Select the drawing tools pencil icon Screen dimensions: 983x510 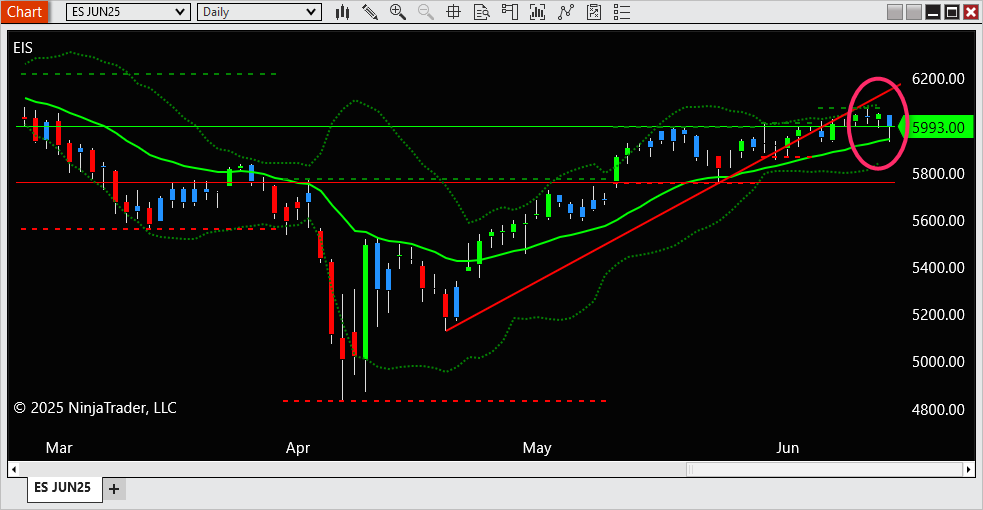pos(370,12)
